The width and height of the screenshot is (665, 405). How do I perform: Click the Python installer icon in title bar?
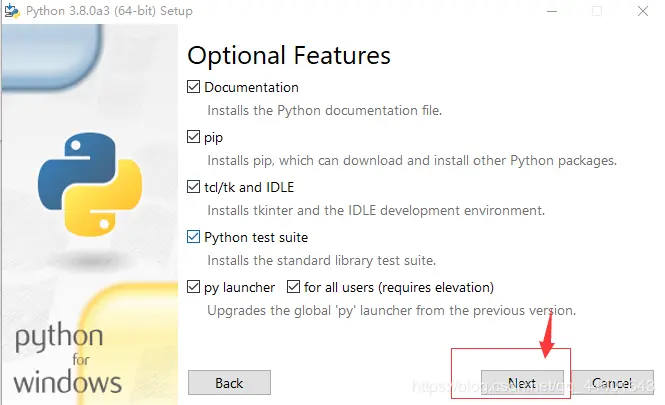pyautogui.click(x=11, y=10)
